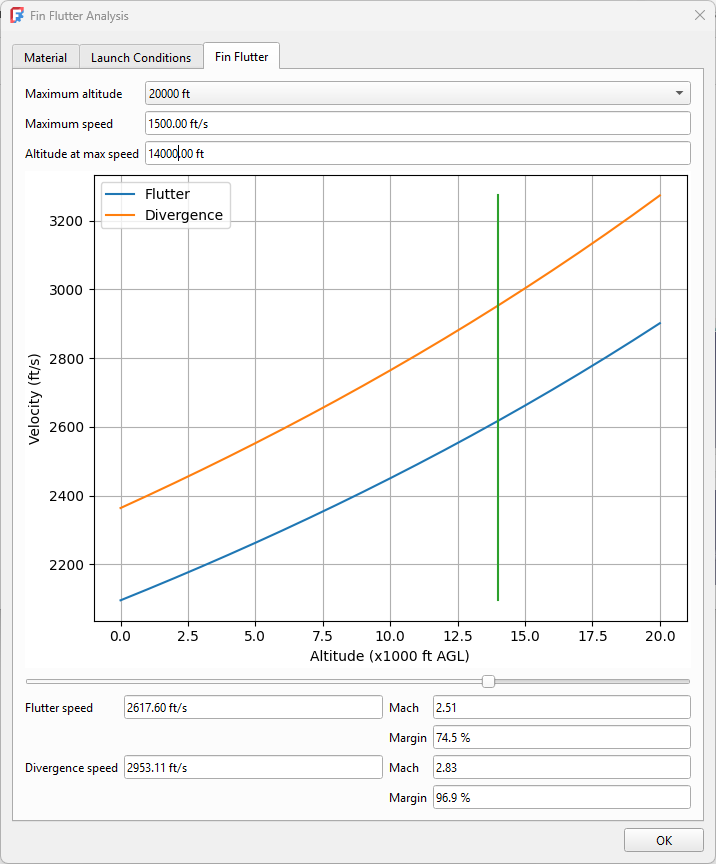Click the Flutter Margin percentage field

(561, 738)
